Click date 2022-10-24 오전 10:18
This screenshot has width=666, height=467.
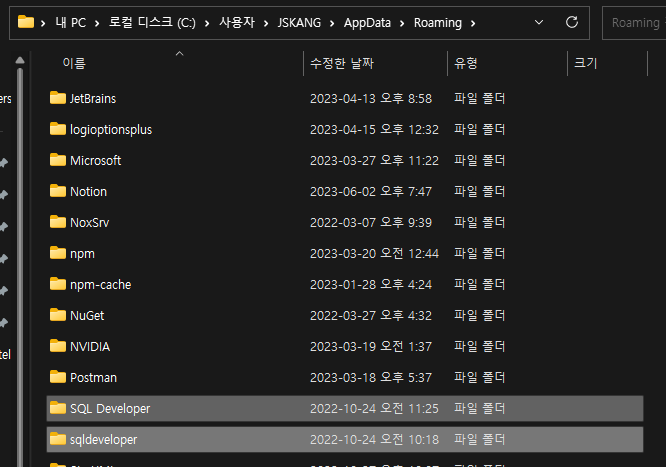point(374,440)
